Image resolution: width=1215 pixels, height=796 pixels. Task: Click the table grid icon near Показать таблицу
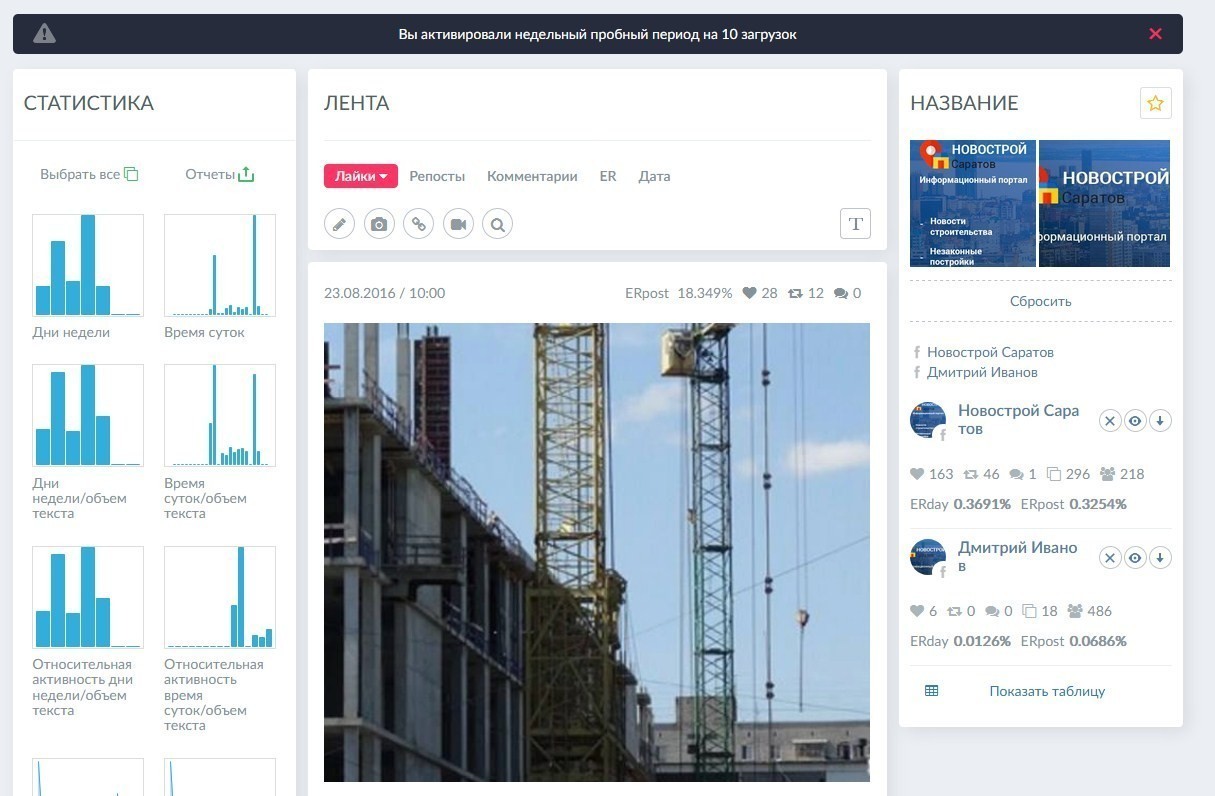point(931,691)
